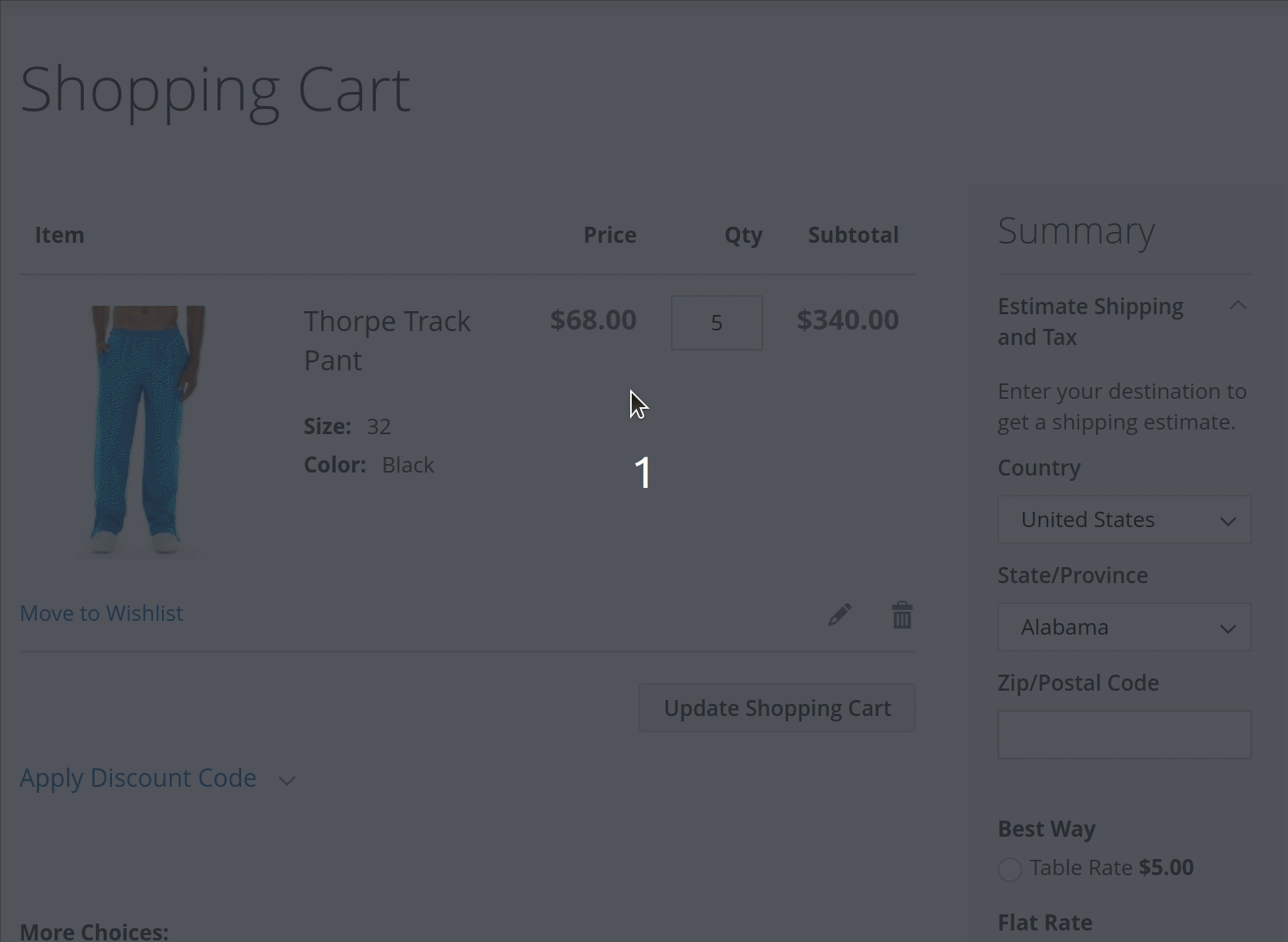Click the Flat Rate shipping label
1288x942 pixels.
tap(1044, 921)
